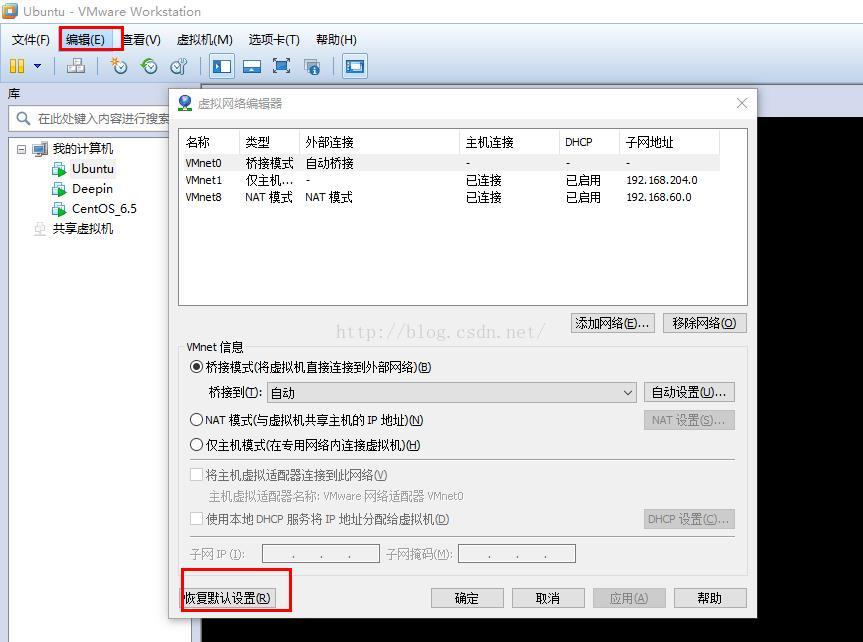This screenshot has width=863, height=642.
Task: Click the 帮助 button in dialog
Action: [x=710, y=598]
